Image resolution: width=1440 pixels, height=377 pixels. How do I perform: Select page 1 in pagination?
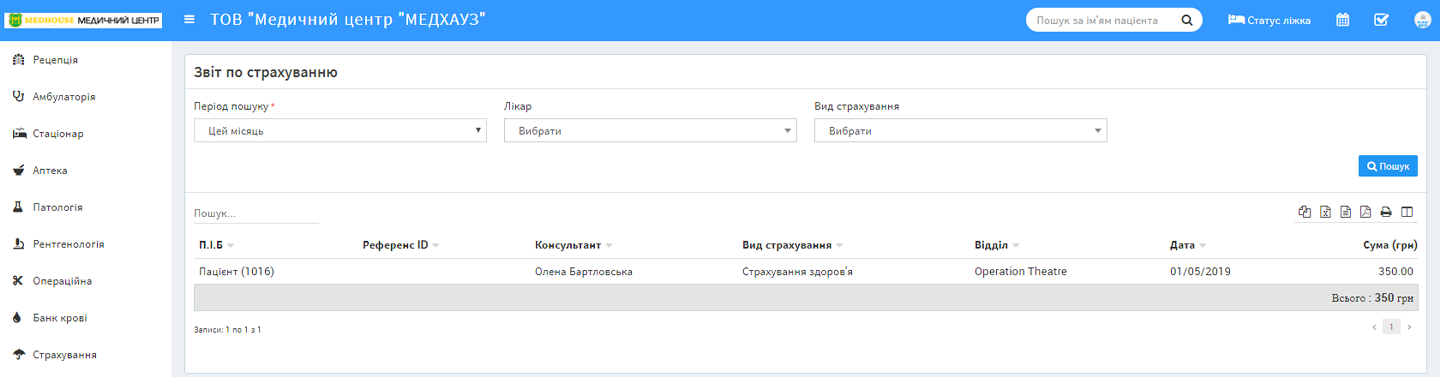1391,327
